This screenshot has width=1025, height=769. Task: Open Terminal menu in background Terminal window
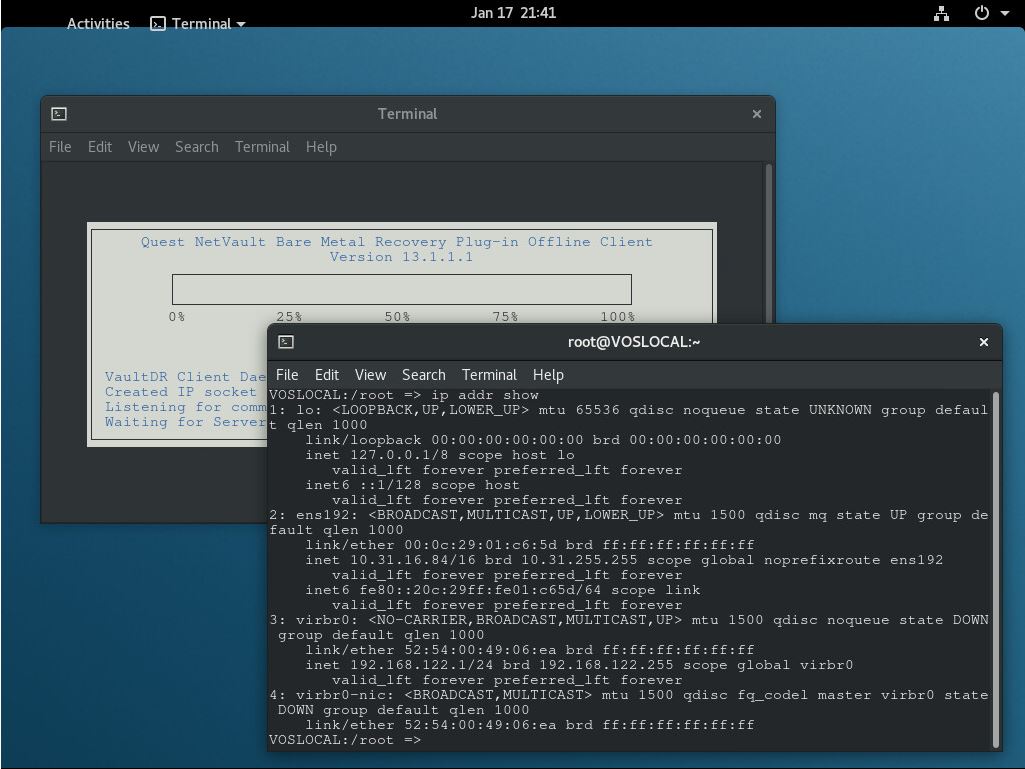click(x=262, y=146)
